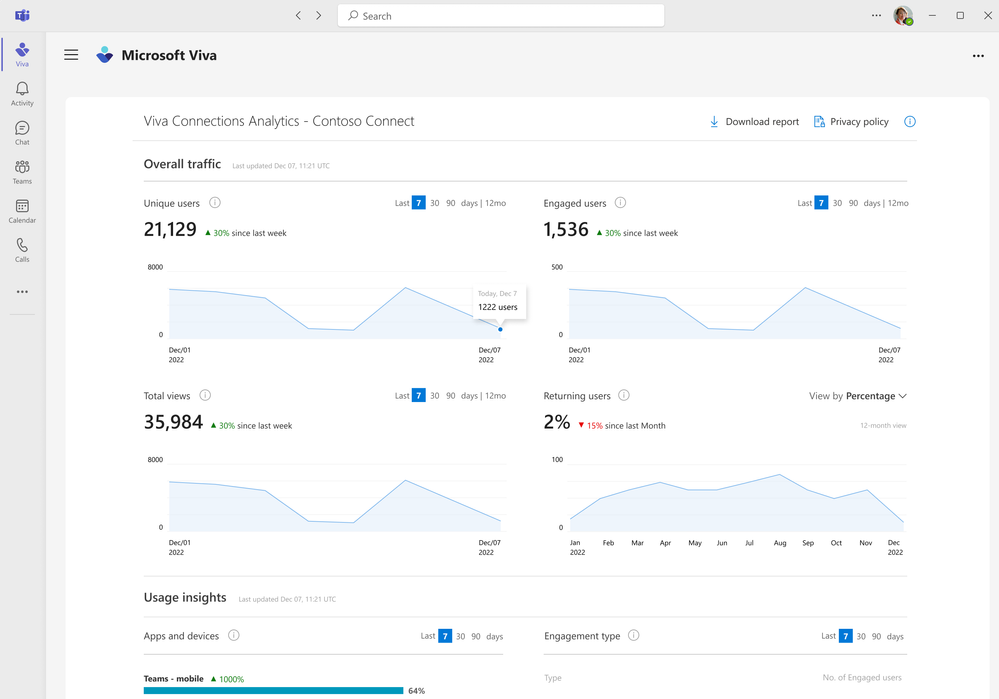Screen dimensions: 999x699
Task: Open the Activity feed
Action: (22, 94)
